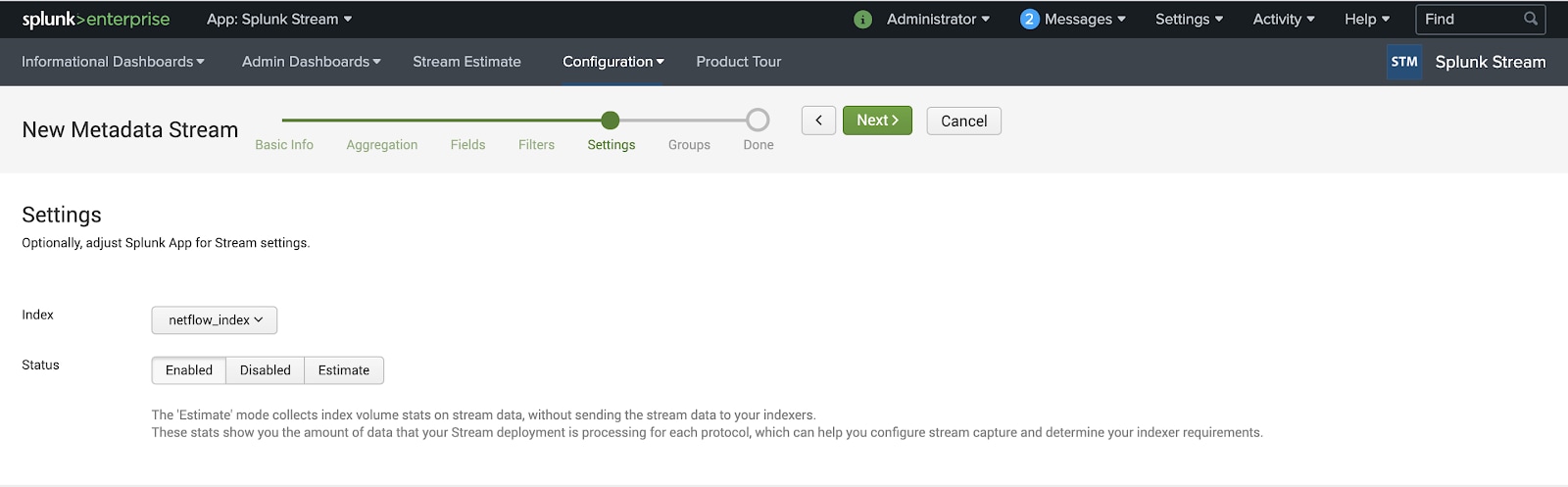Go to the Filters wizard step

click(536, 145)
